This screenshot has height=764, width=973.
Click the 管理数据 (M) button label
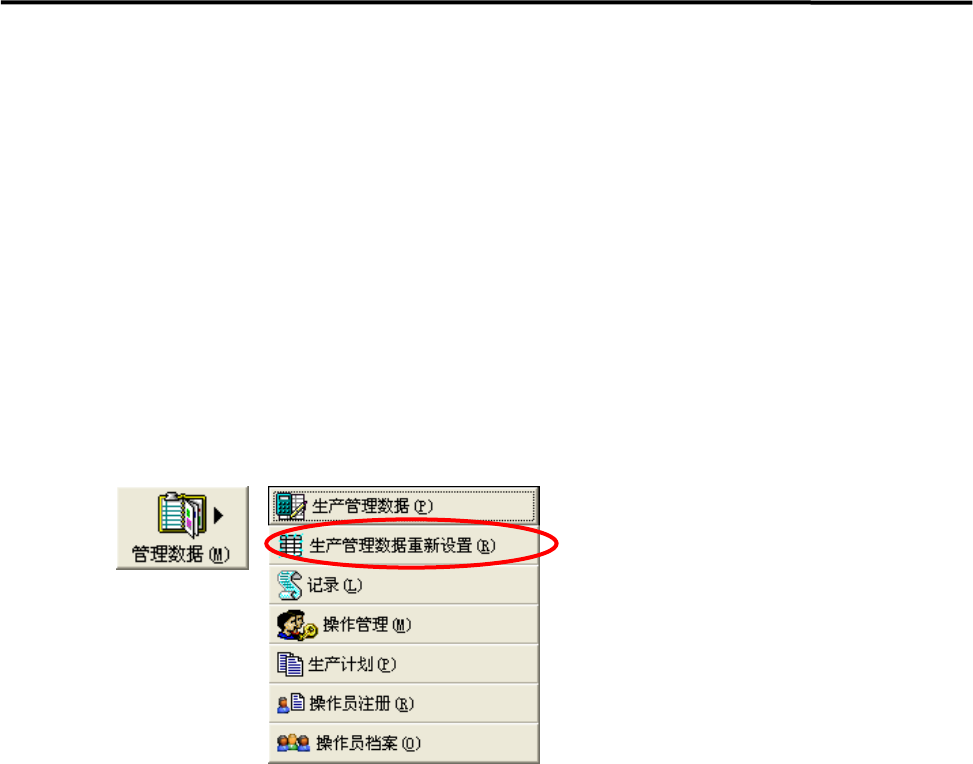(181, 554)
